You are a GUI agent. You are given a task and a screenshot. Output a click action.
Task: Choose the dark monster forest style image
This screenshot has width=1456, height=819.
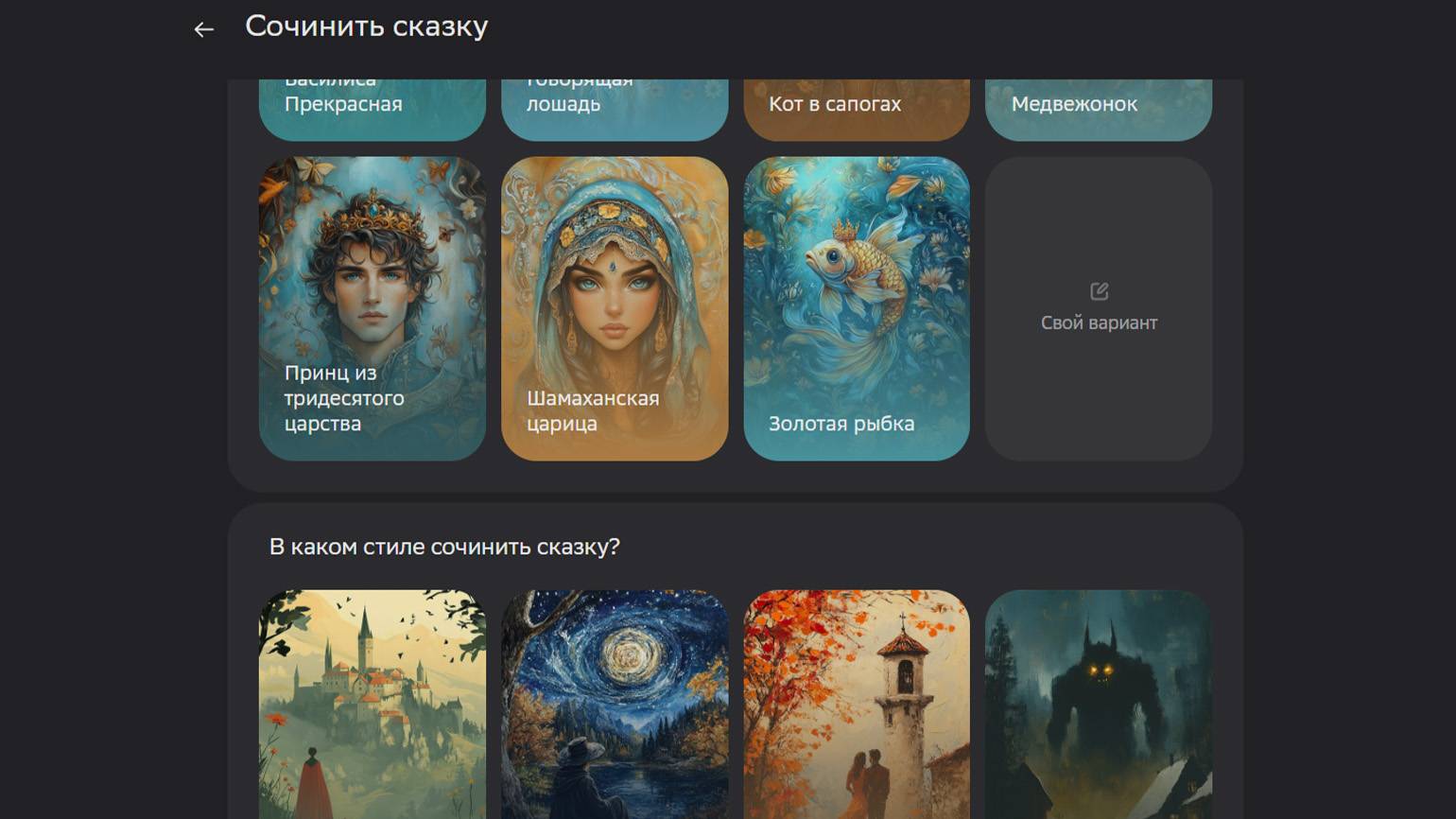click(1099, 705)
